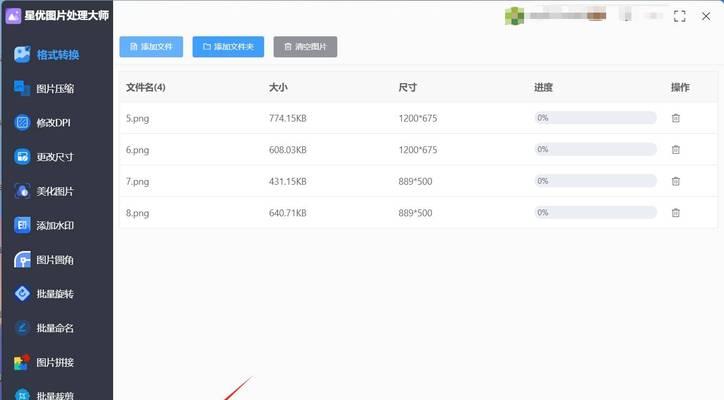Click the 添加文件 add file button

pos(151,47)
